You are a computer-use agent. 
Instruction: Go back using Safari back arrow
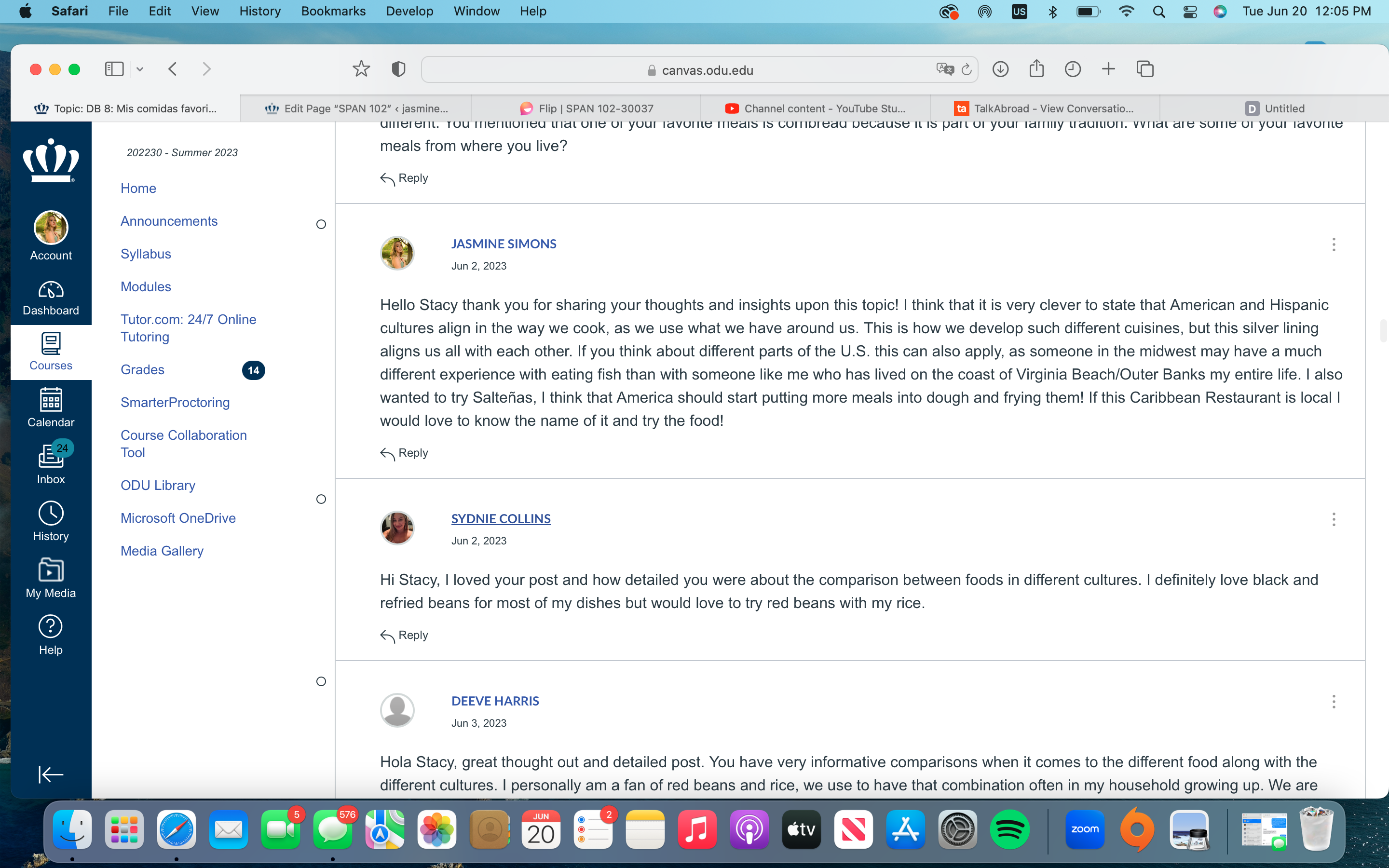pos(172,69)
